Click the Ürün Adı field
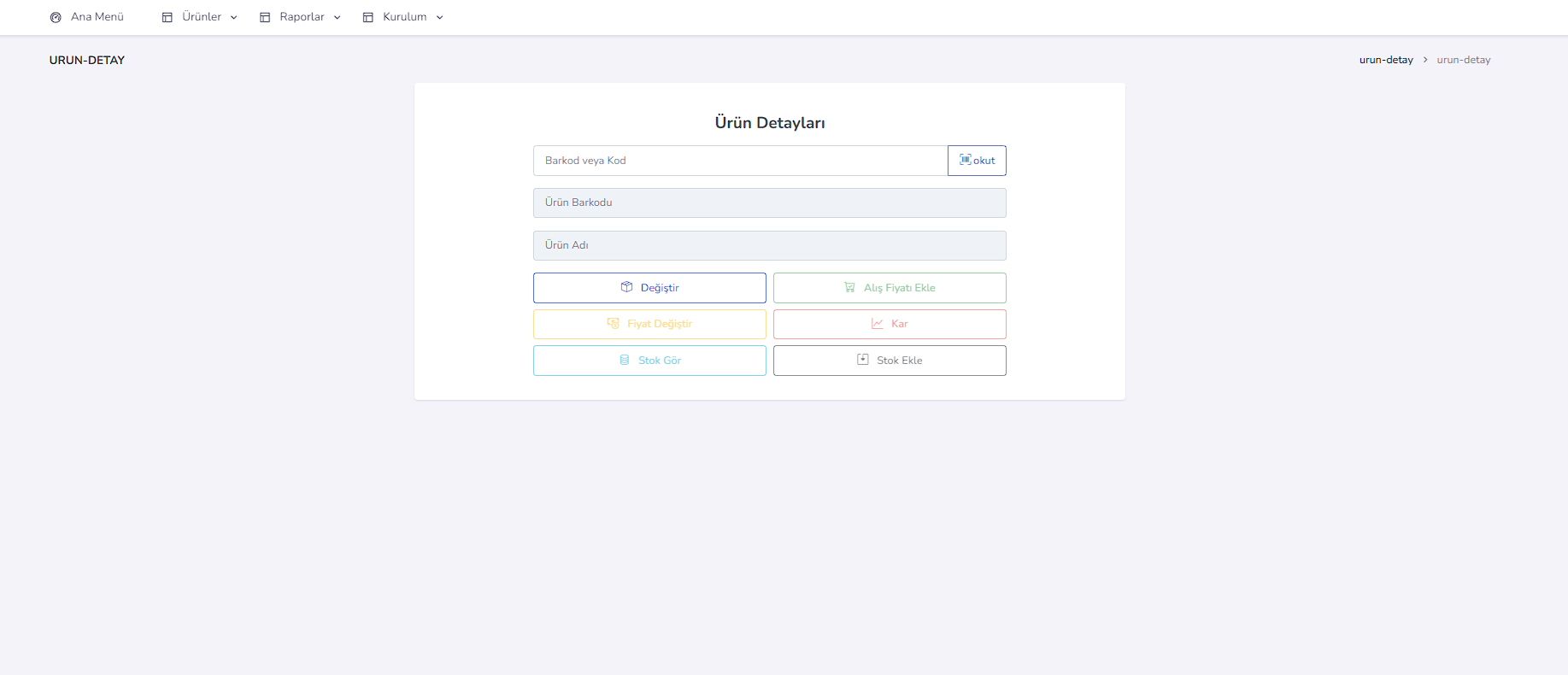 [769, 245]
